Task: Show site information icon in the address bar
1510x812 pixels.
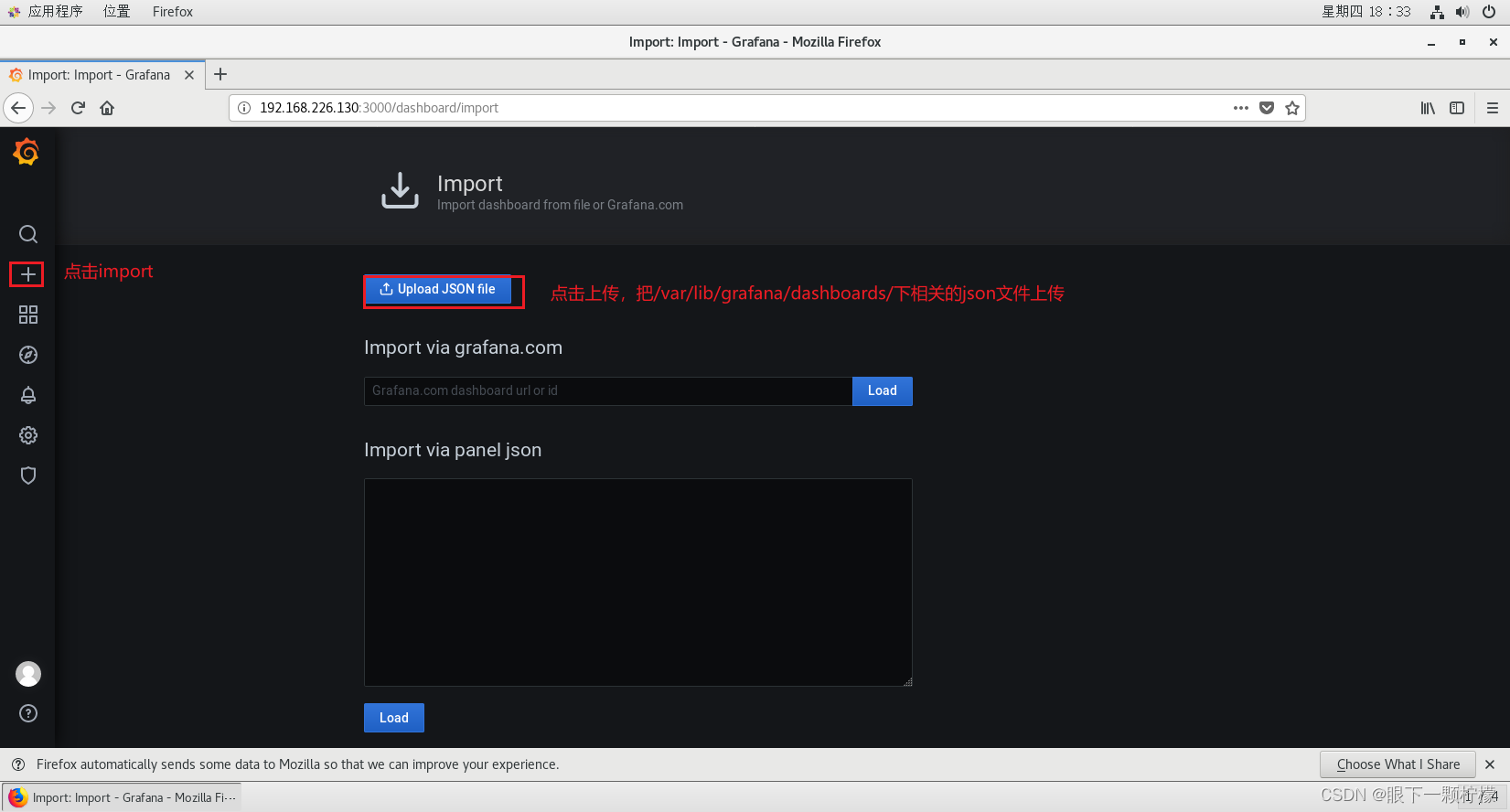Action: 244,108
